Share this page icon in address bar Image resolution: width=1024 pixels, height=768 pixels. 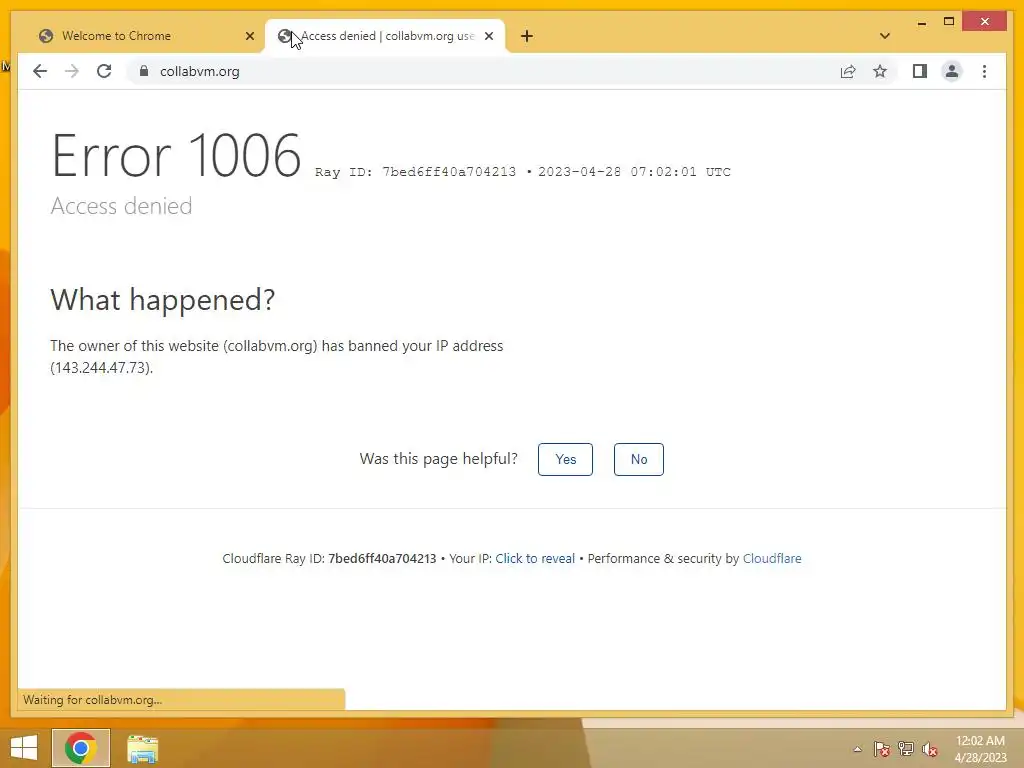[848, 71]
